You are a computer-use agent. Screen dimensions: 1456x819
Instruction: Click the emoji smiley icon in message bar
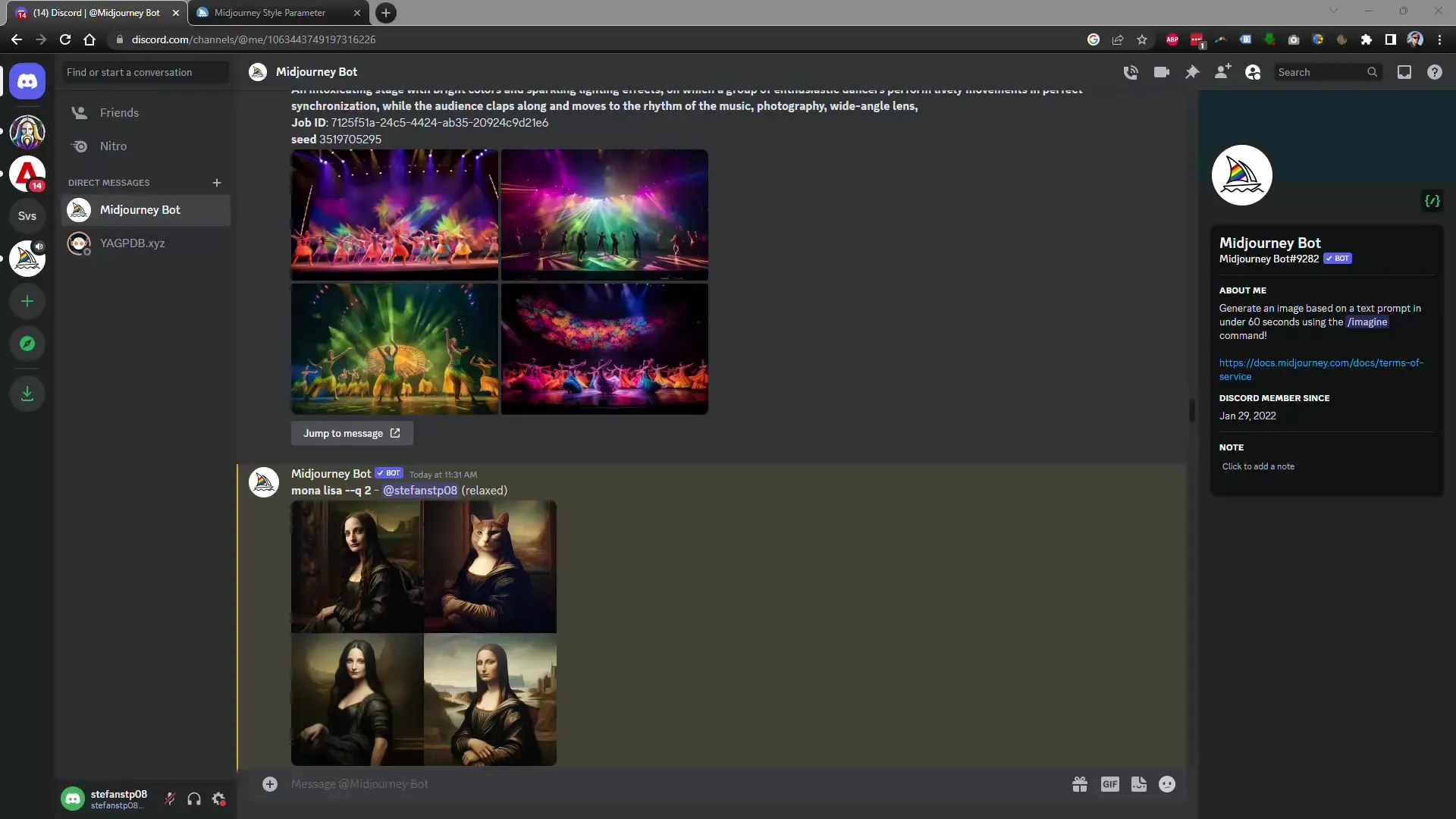(1168, 784)
